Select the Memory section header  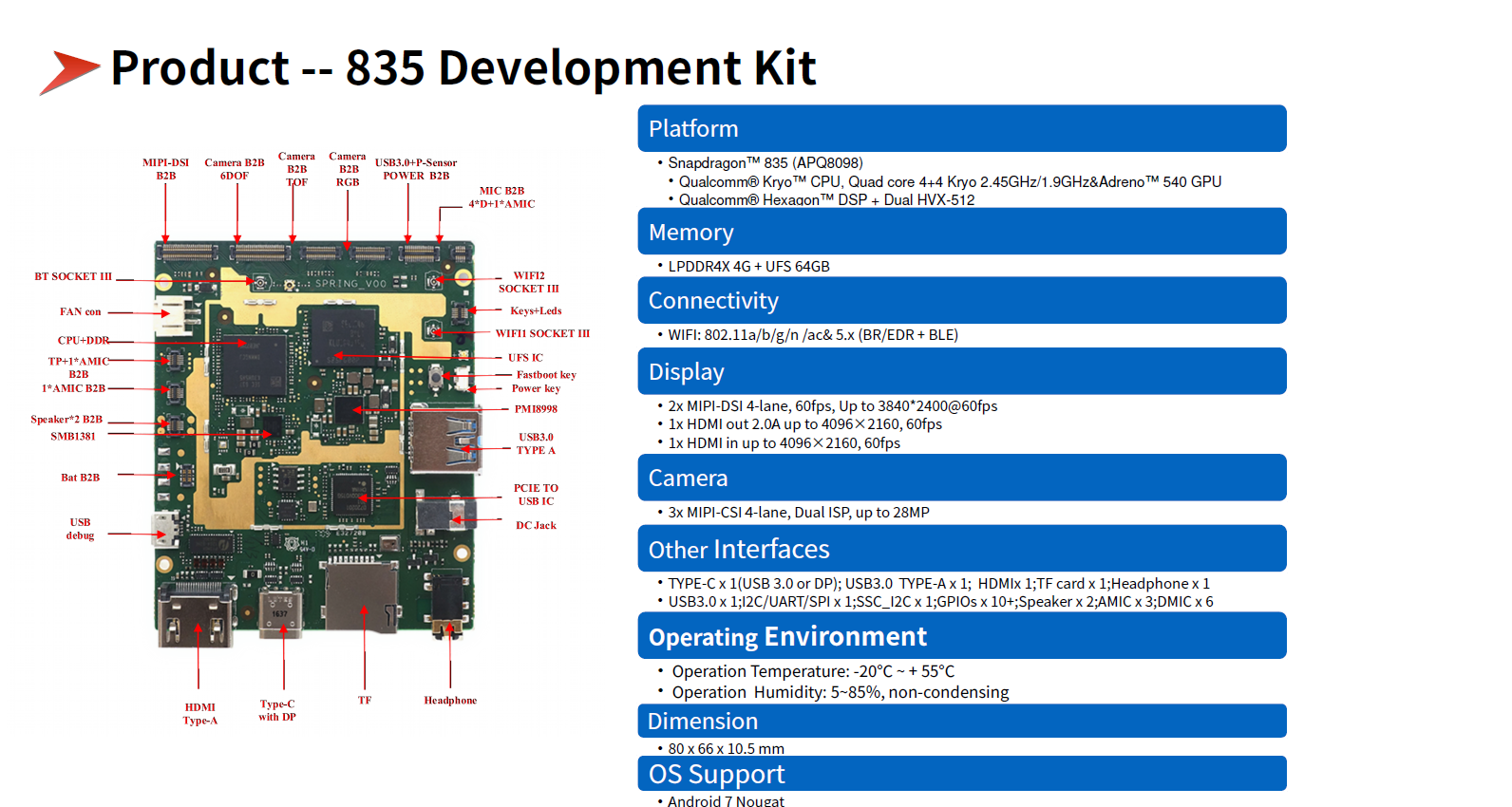point(962,232)
